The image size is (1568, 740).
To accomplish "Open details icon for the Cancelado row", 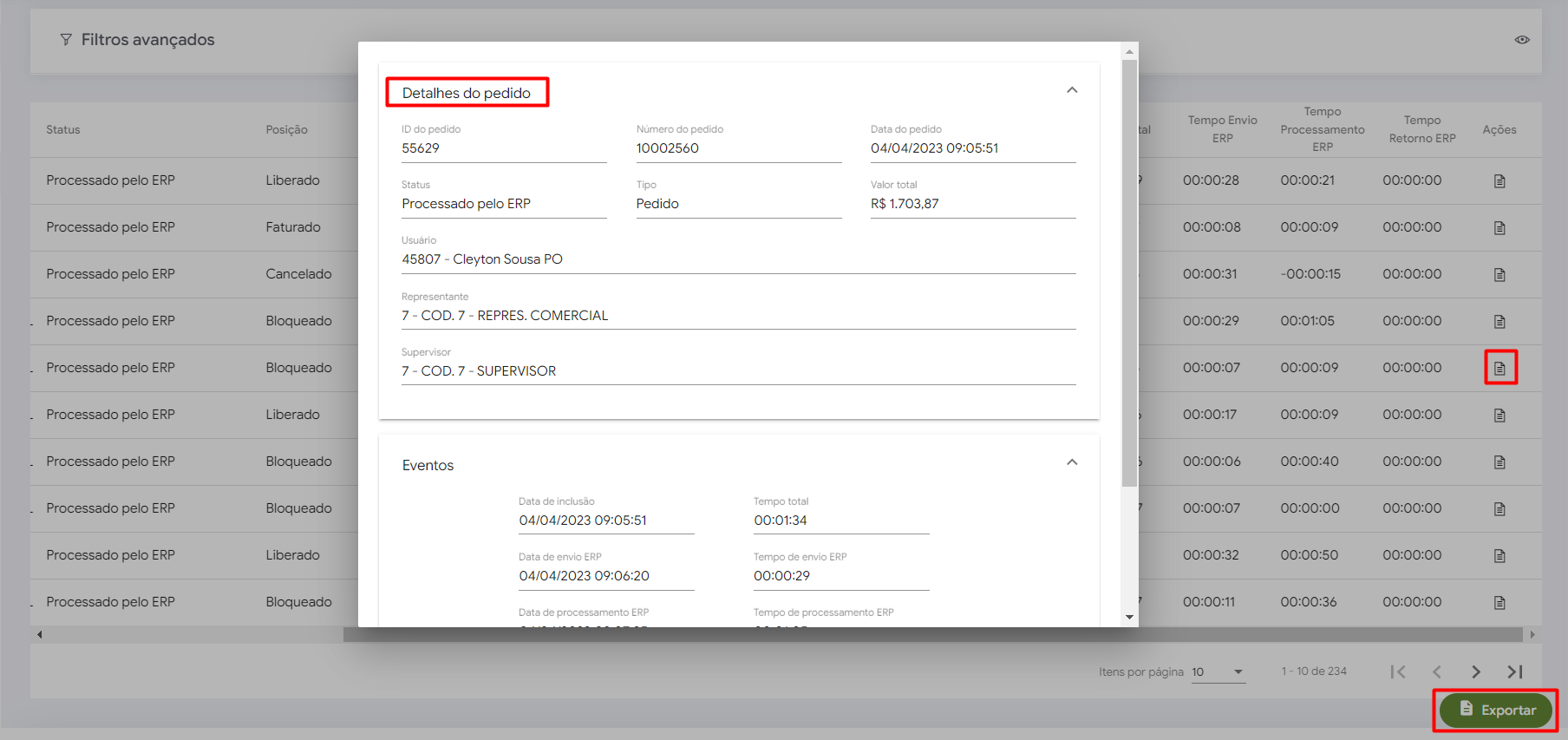I will click(1499, 275).
